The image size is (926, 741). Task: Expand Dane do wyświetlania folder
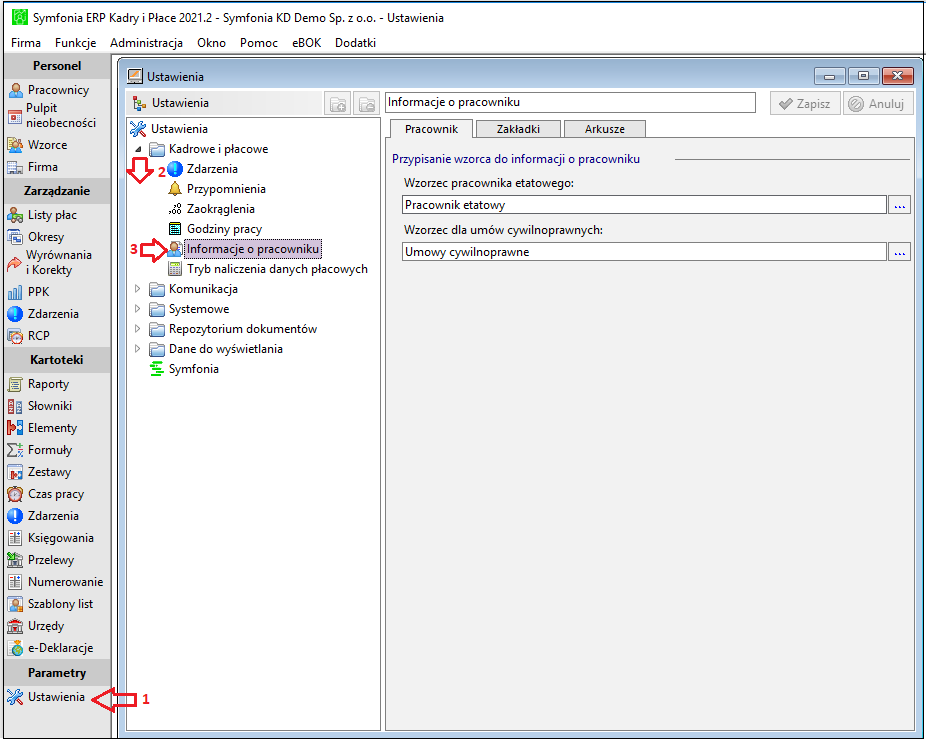(138, 349)
